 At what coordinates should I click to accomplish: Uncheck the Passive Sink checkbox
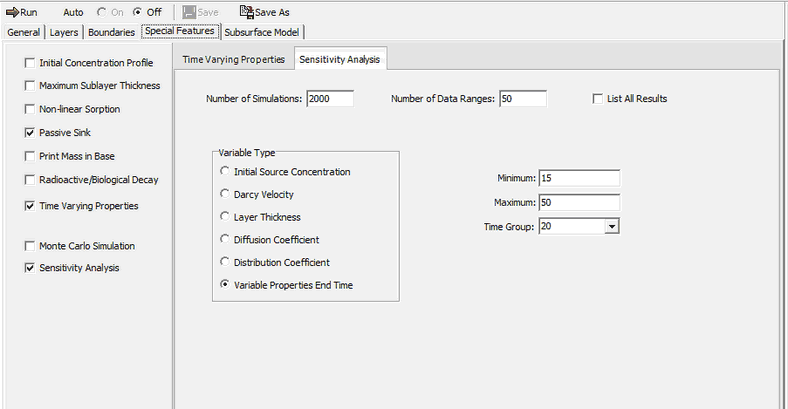point(29,133)
